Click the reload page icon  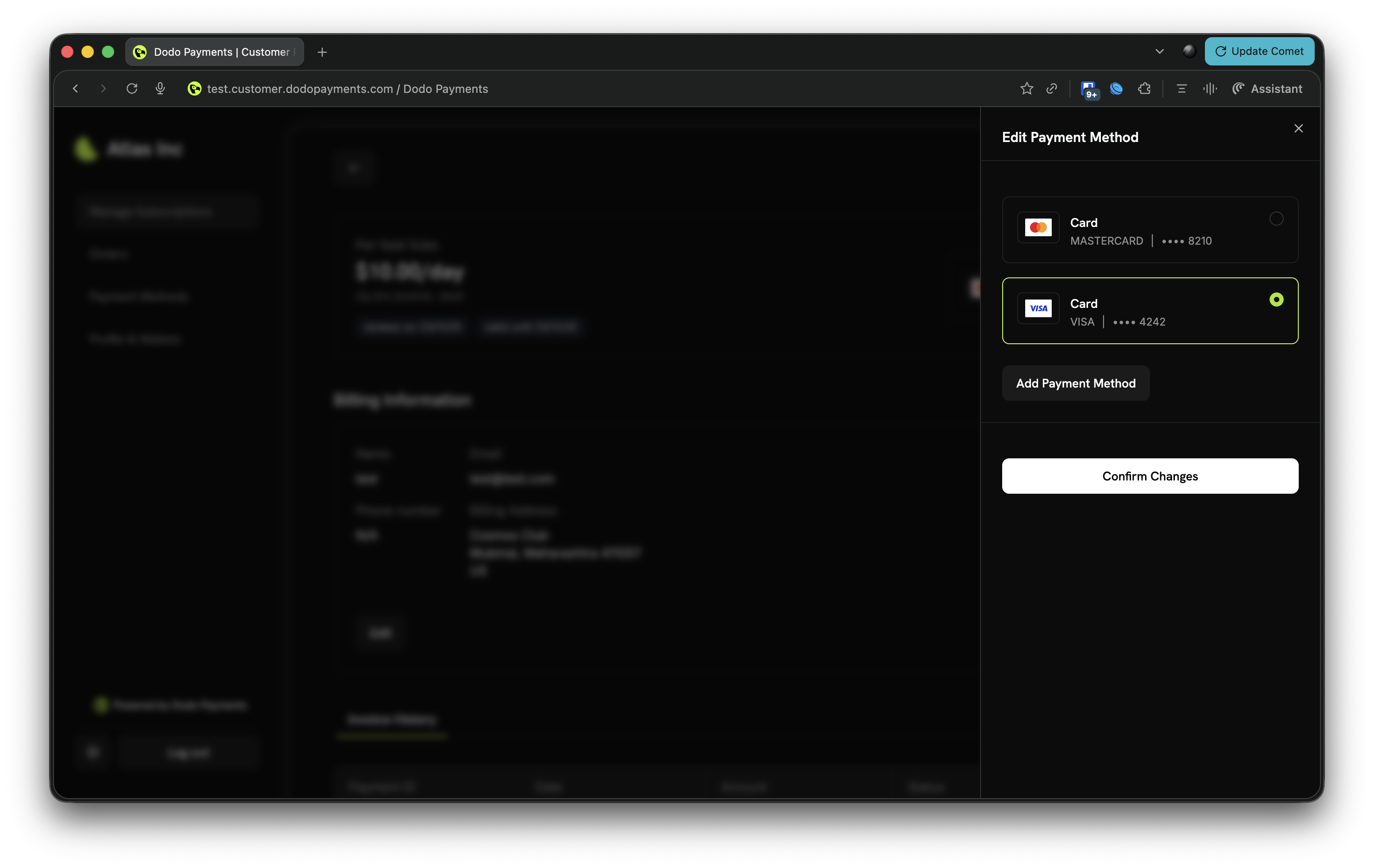(x=132, y=88)
